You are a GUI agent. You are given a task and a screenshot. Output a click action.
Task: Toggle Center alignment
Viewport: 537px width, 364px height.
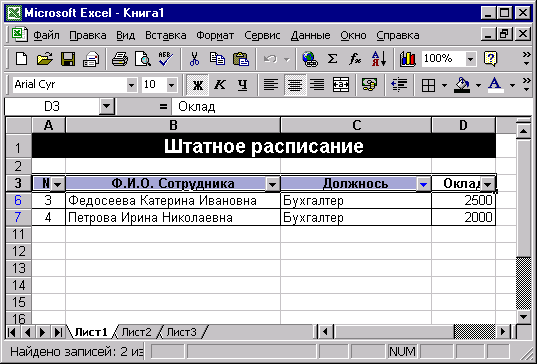tap(295, 85)
